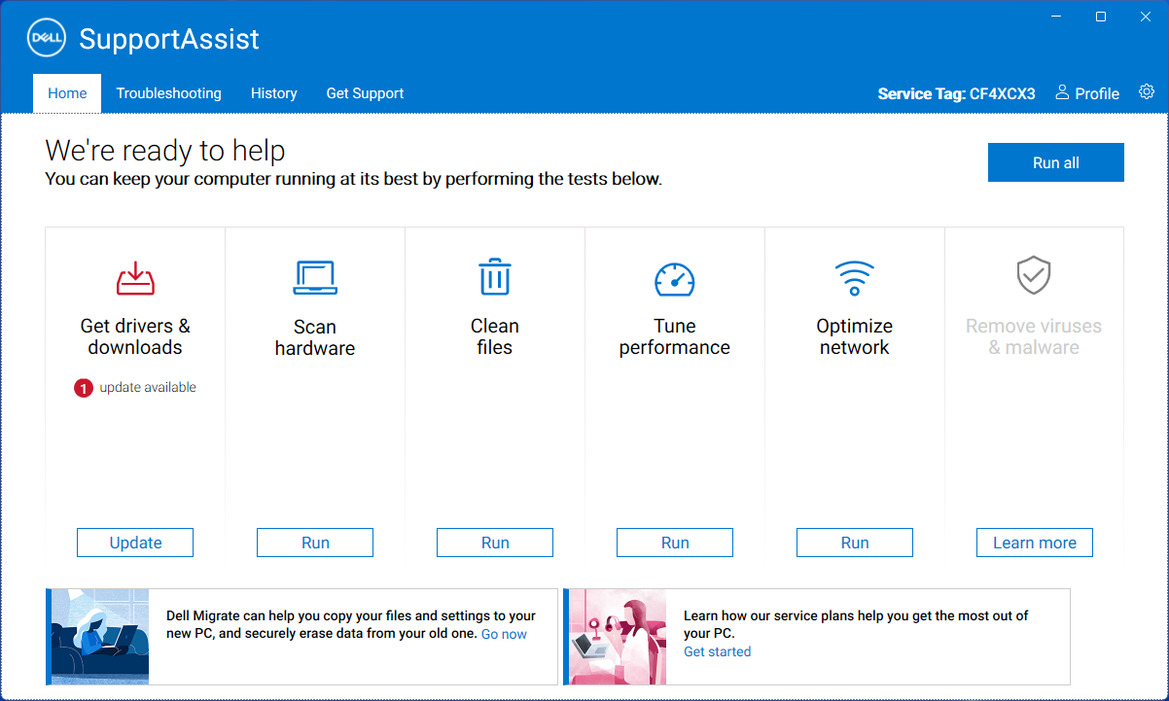
Task: Click the 'Remove viruses & malware' label
Action: (1034, 336)
